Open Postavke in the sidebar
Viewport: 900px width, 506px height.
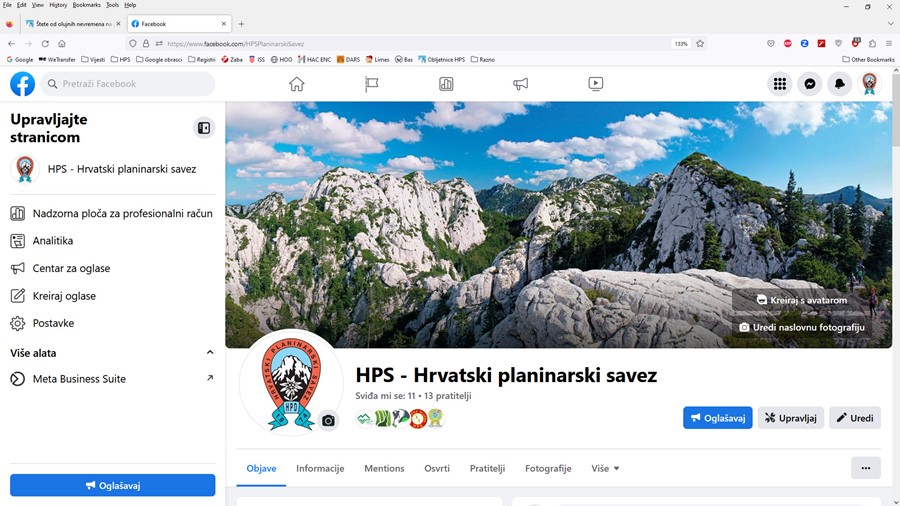click(x=112, y=323)
